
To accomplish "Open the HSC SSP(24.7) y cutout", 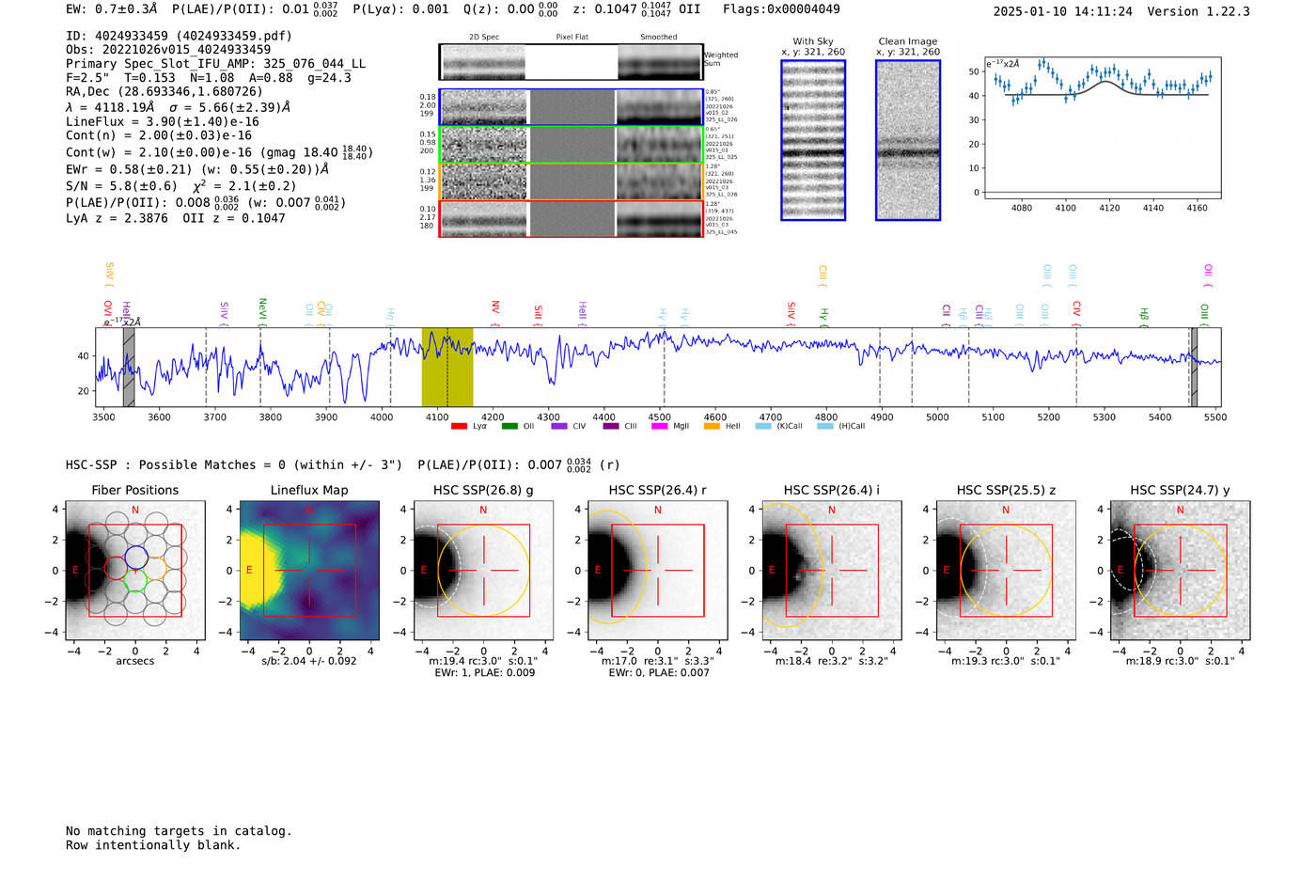I will click(x=1180, y=570).
